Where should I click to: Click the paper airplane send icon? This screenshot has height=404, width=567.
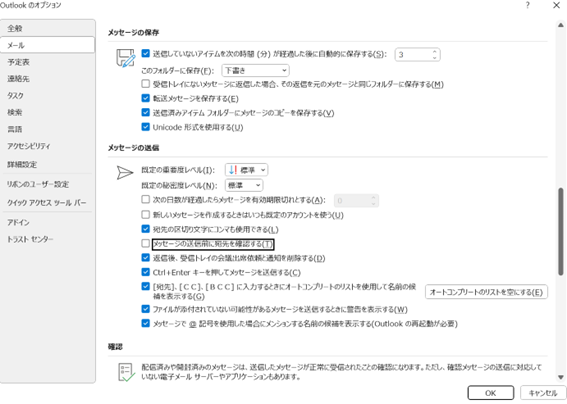tap(125, 173)
